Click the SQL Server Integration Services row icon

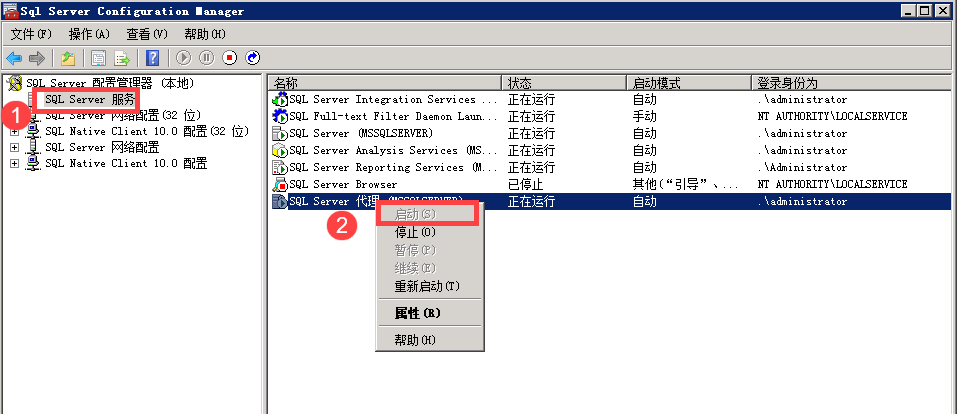pos(280,100)
